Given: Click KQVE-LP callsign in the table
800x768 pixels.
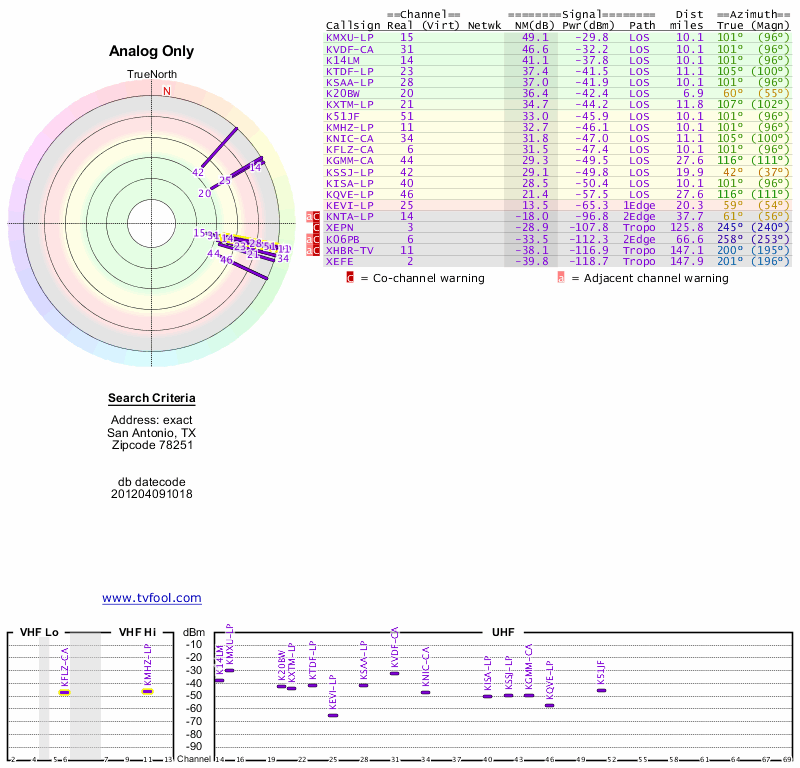Looking at the screenshot, I should [x=349, y=194].
